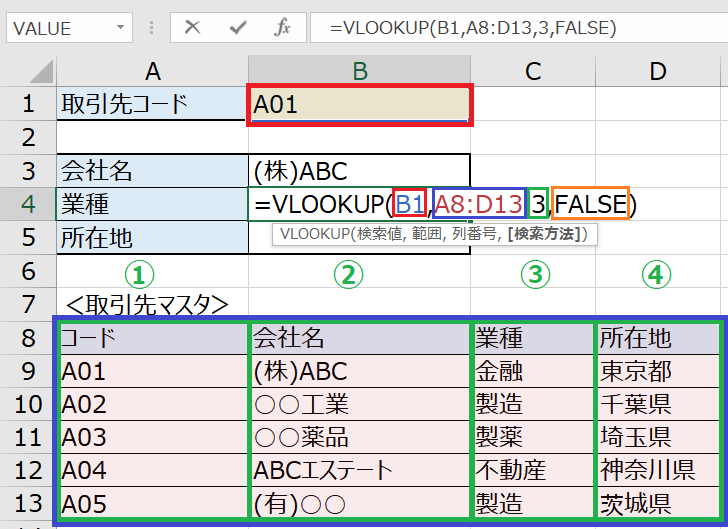728x529 pixels.
Task: Select row 13 header
Action: (28, 504)
